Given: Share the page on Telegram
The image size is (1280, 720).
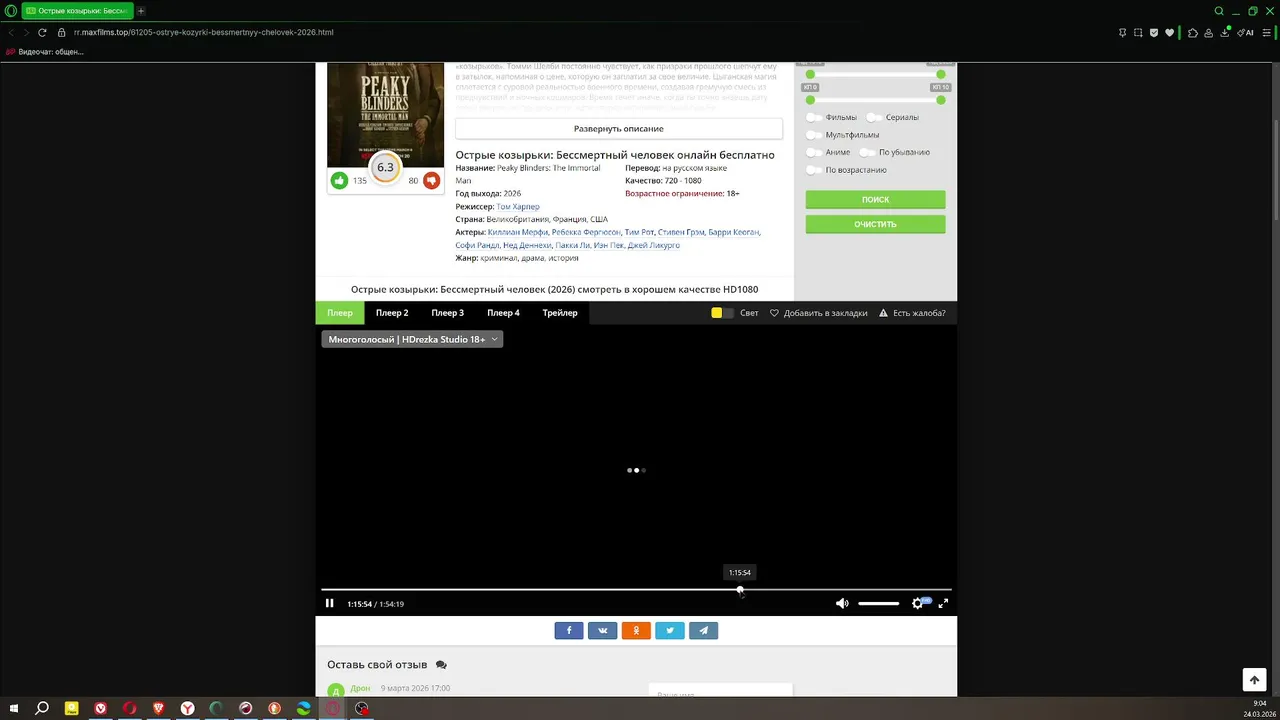Looking at the screenshot, I should point(703,630).
